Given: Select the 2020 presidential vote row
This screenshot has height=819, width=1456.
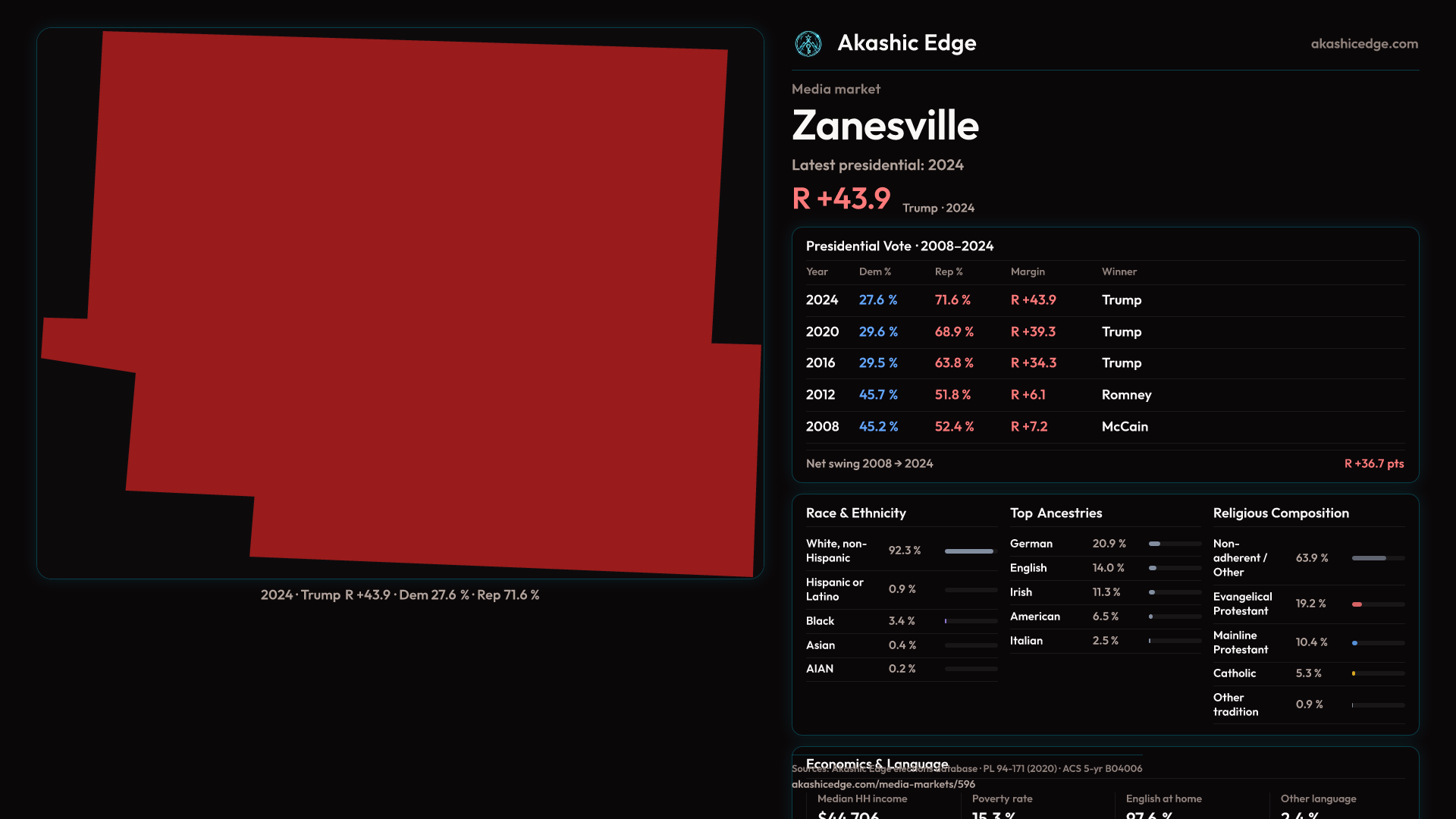Looking at the screenshot, I should pyautogui.click(x=1104, y=332).
